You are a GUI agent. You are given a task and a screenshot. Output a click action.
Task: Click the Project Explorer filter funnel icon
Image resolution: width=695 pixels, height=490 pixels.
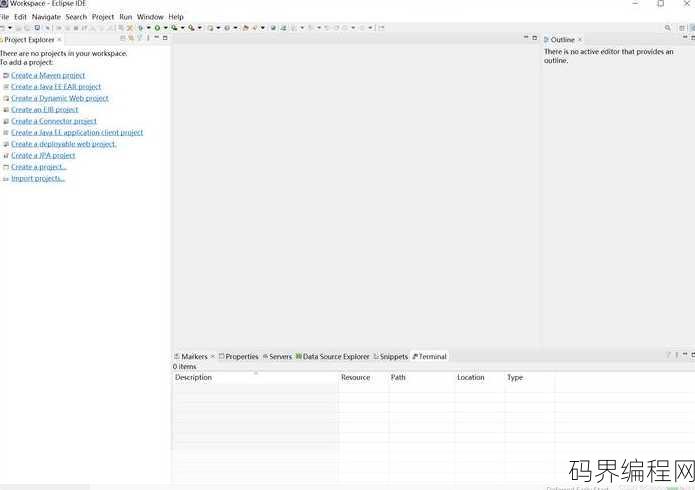click(x=140, y=38)
